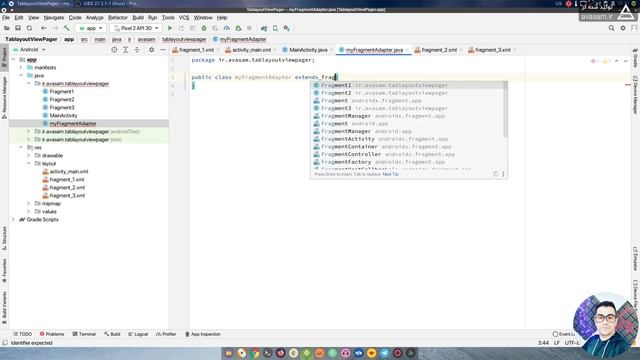Open the Problems tool window
Screen dimensions: 640x360
[52, 334]
